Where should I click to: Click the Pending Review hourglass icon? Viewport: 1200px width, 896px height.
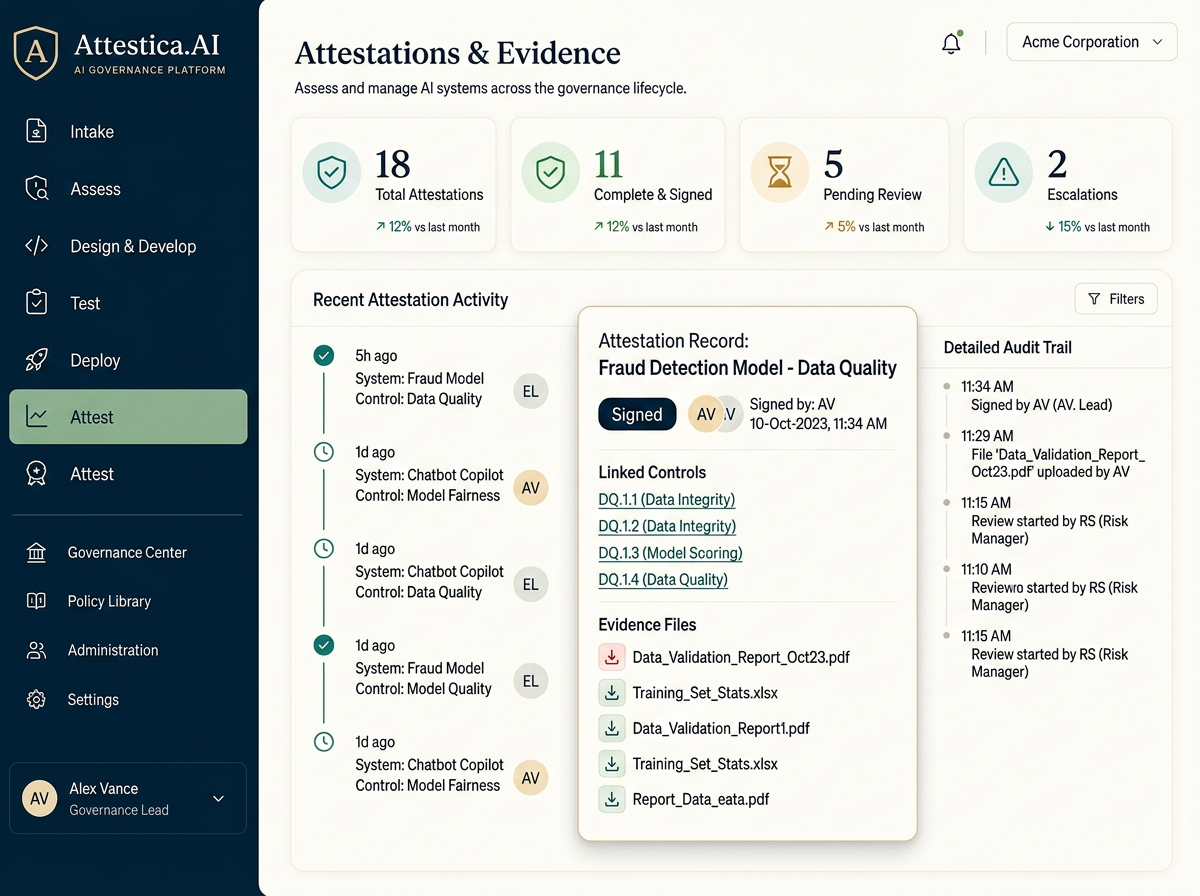[x=779, y=173]
